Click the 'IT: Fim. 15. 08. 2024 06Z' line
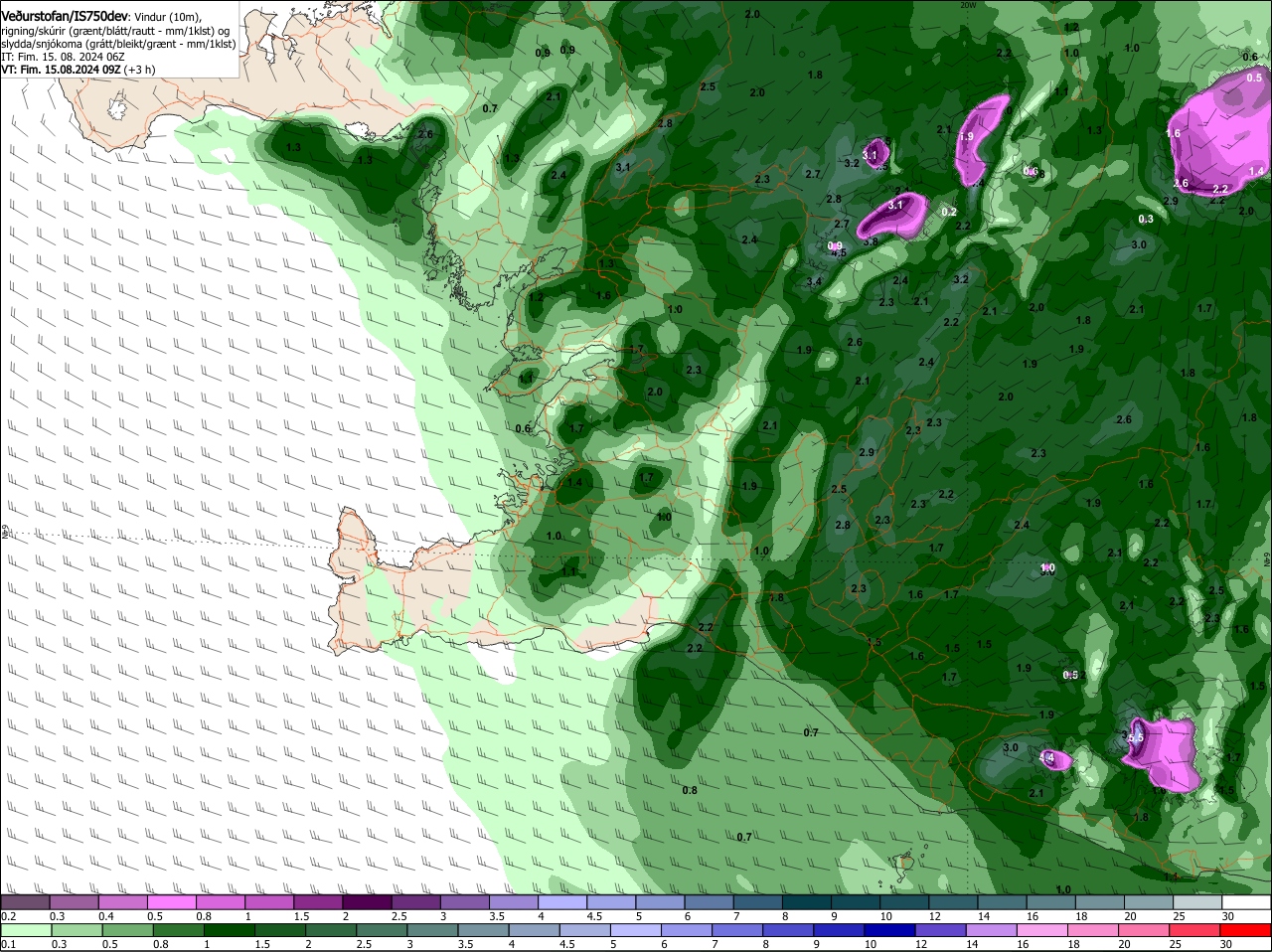This screenshot has height=952, width=1272. click(x=63, y=57)
